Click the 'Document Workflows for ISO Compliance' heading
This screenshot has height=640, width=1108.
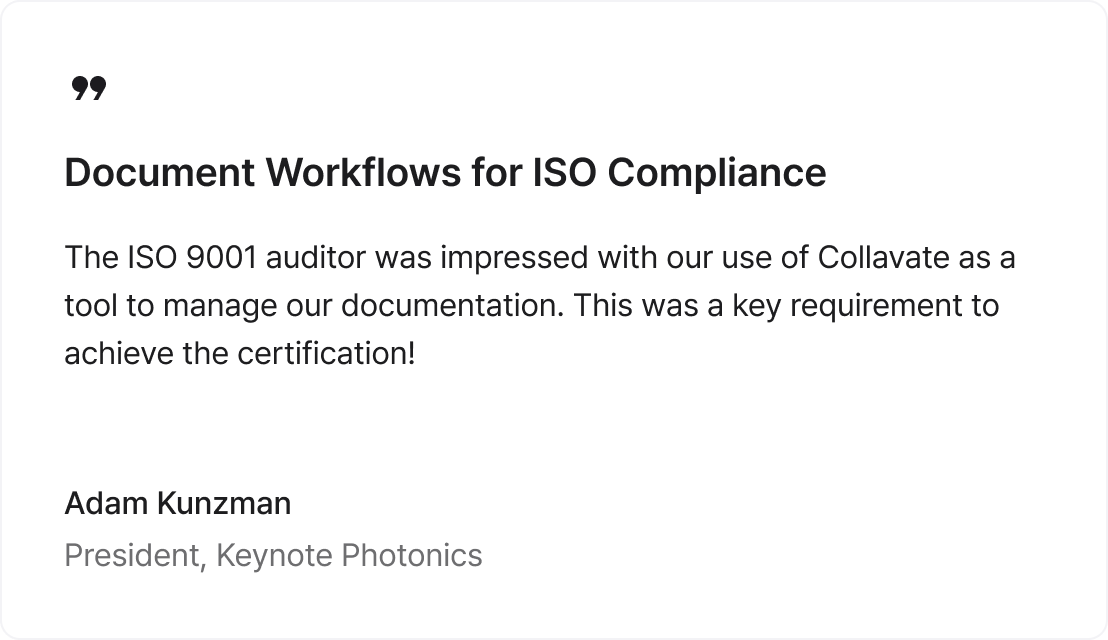tap(445, 172)
